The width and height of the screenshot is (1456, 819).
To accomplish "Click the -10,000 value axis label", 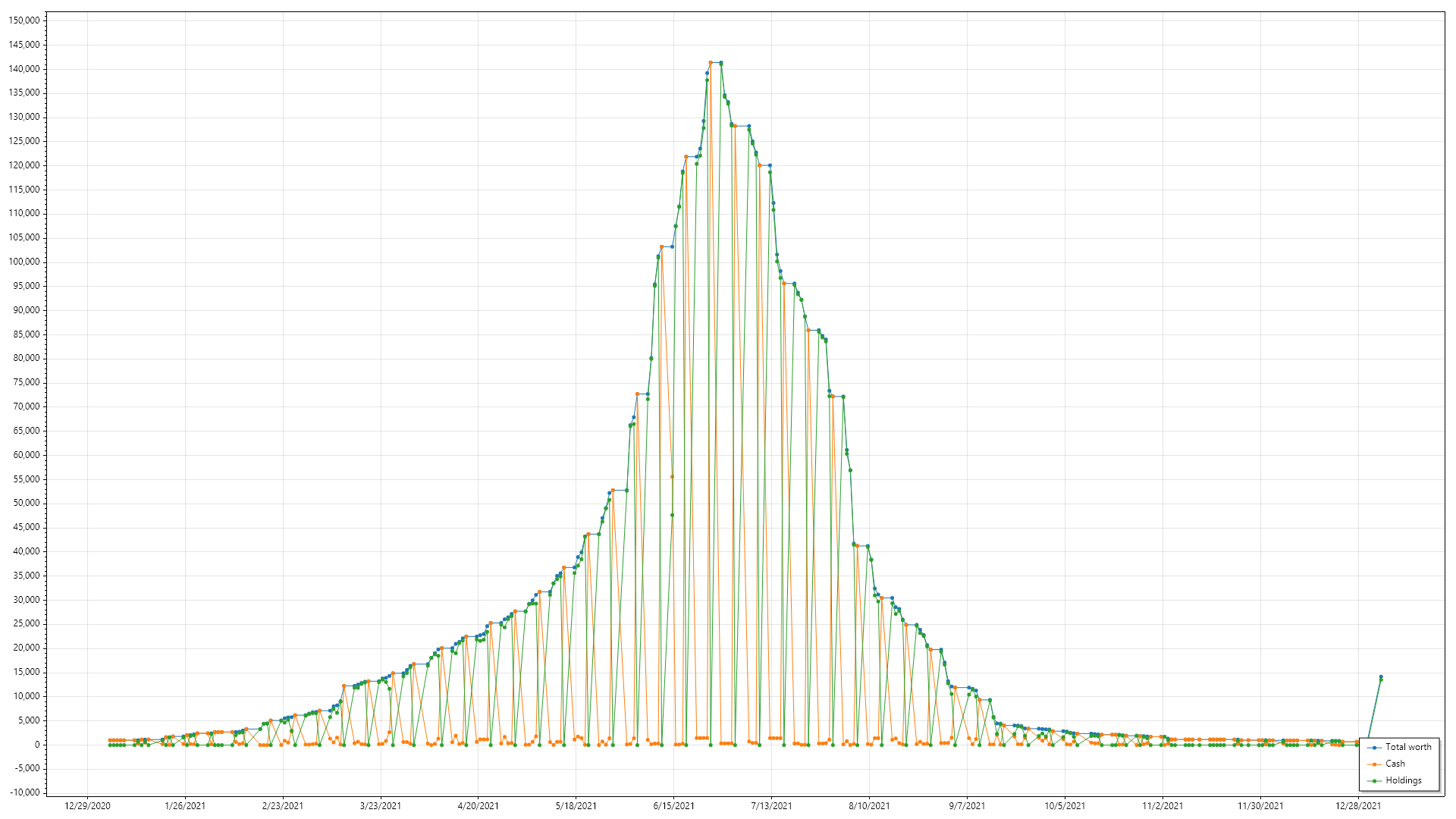I will pos(25,792).
